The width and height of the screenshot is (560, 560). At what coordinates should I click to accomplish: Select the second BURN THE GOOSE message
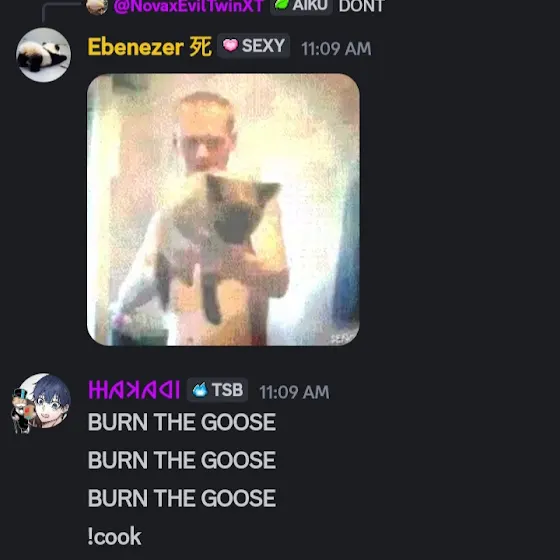pyautogui.click(x=182, y=460)
